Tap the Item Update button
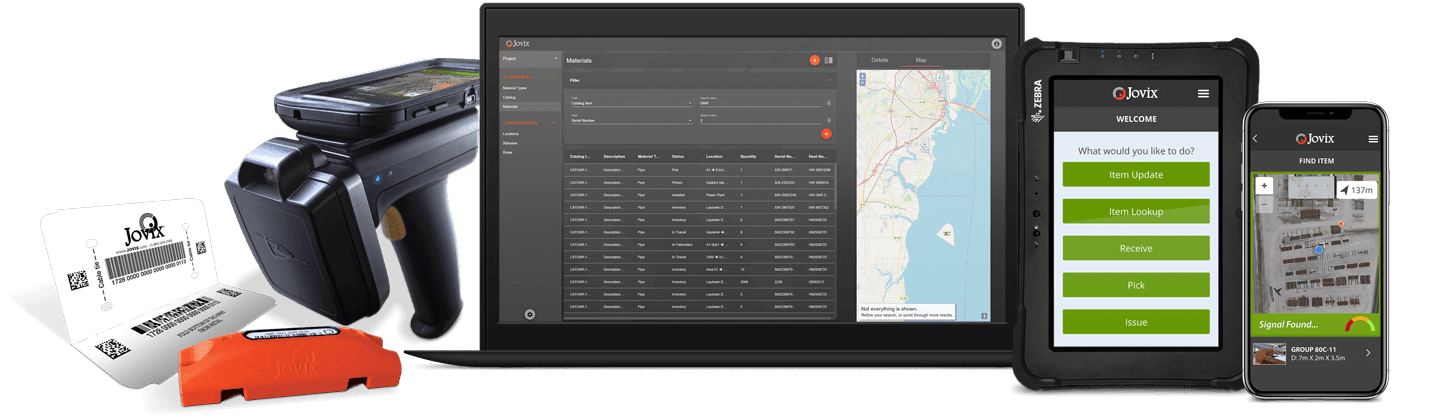 pyautogui.click(x=1135, y=174)
